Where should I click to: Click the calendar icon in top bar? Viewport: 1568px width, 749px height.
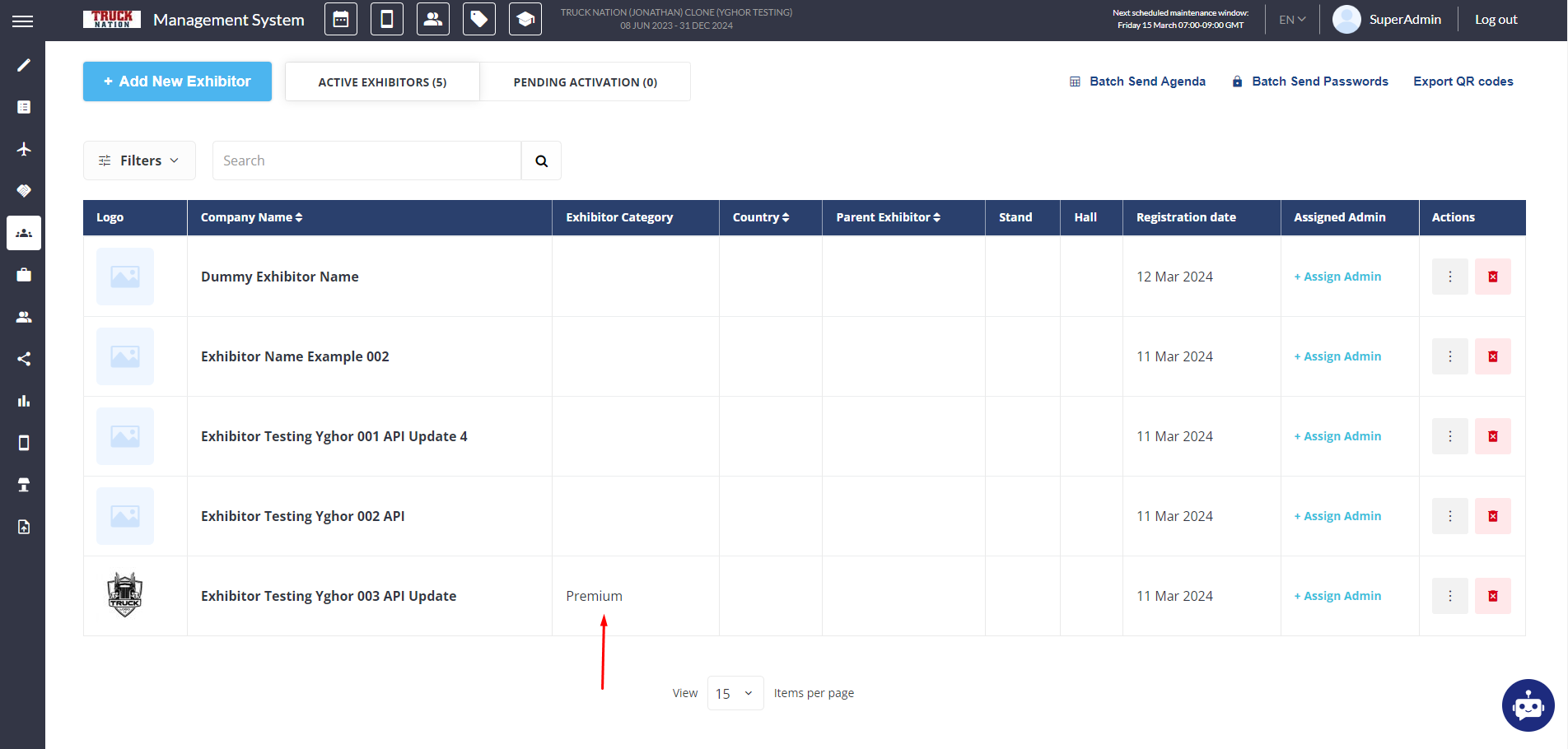(341, 19)
